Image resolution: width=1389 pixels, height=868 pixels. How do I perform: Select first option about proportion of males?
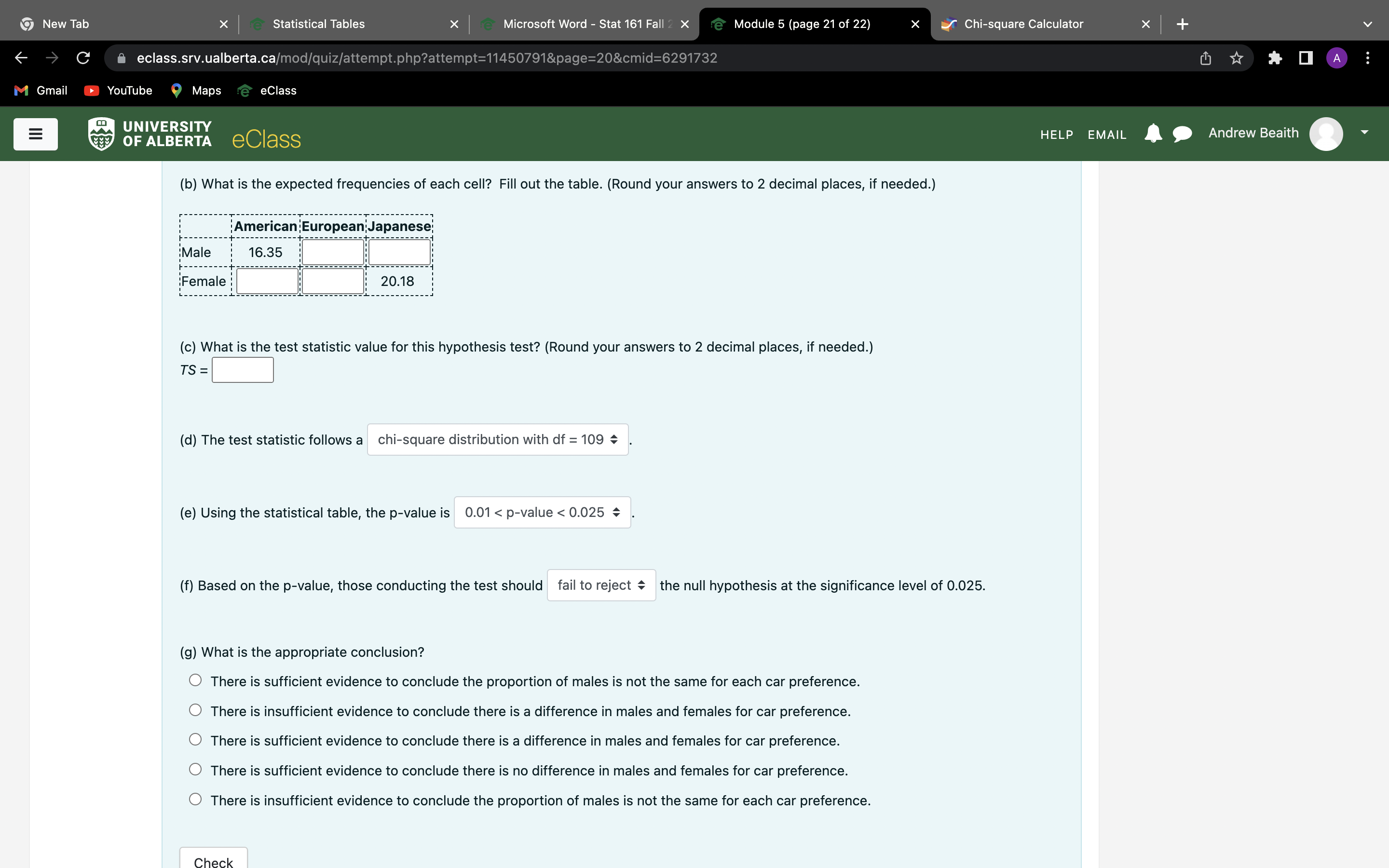point(195,680)
